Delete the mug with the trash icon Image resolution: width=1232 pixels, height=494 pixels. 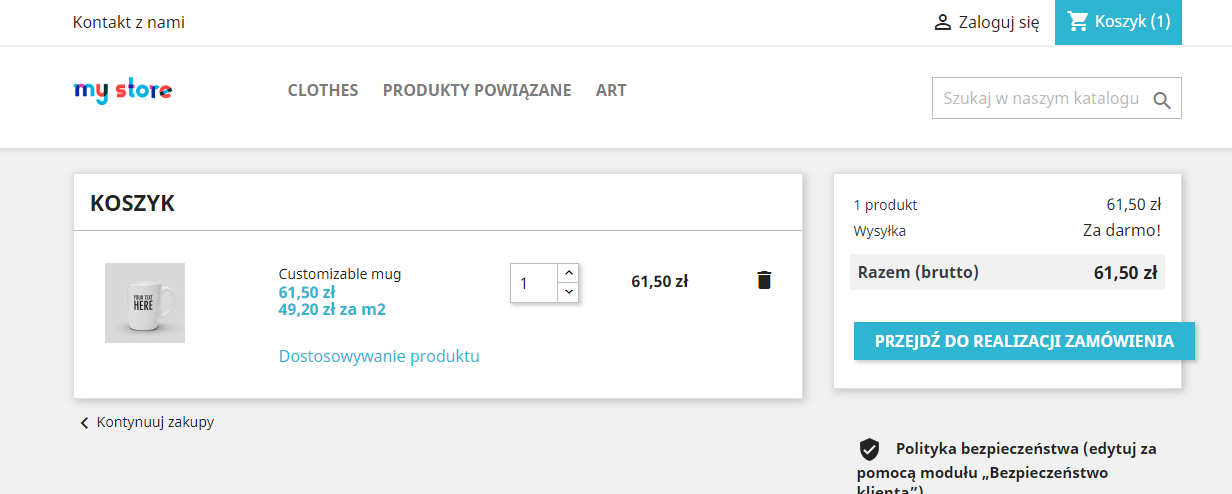tap(764, 280)
